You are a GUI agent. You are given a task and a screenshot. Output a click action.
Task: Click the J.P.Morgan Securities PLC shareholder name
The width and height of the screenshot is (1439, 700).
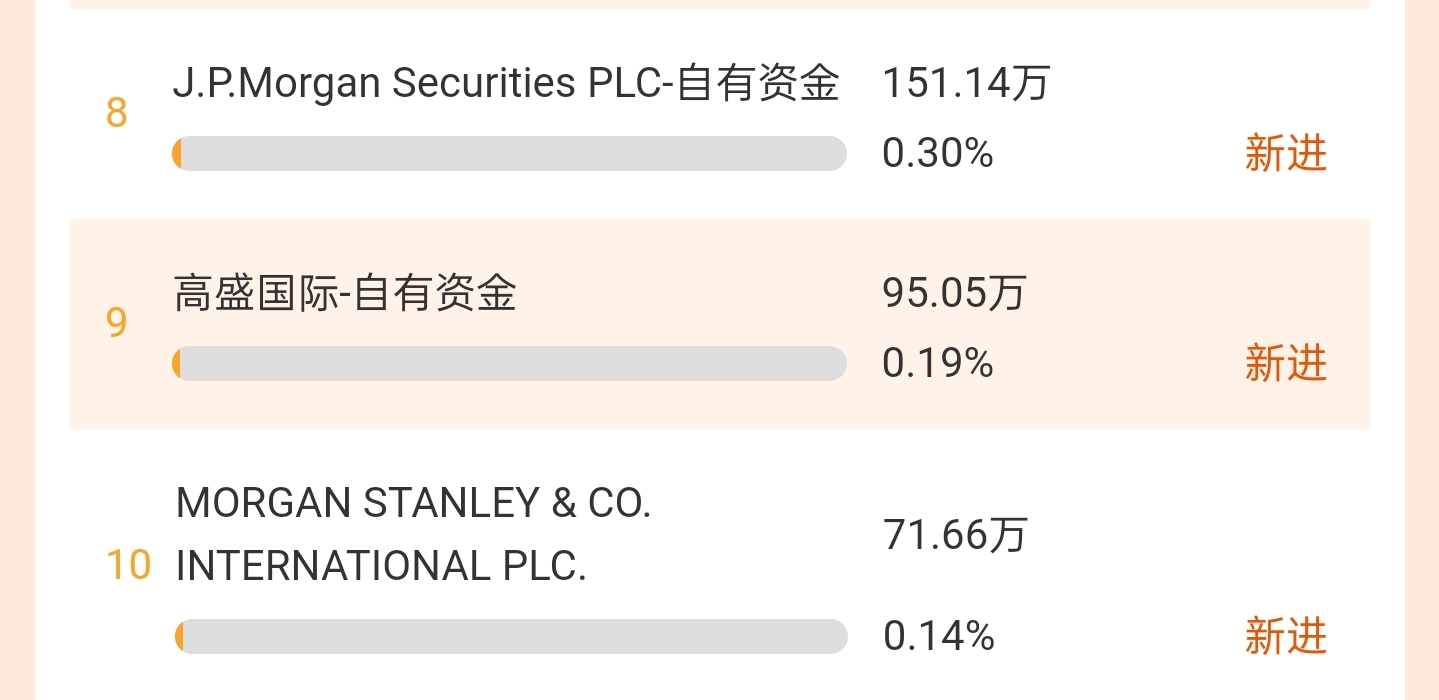coord(505,83)
